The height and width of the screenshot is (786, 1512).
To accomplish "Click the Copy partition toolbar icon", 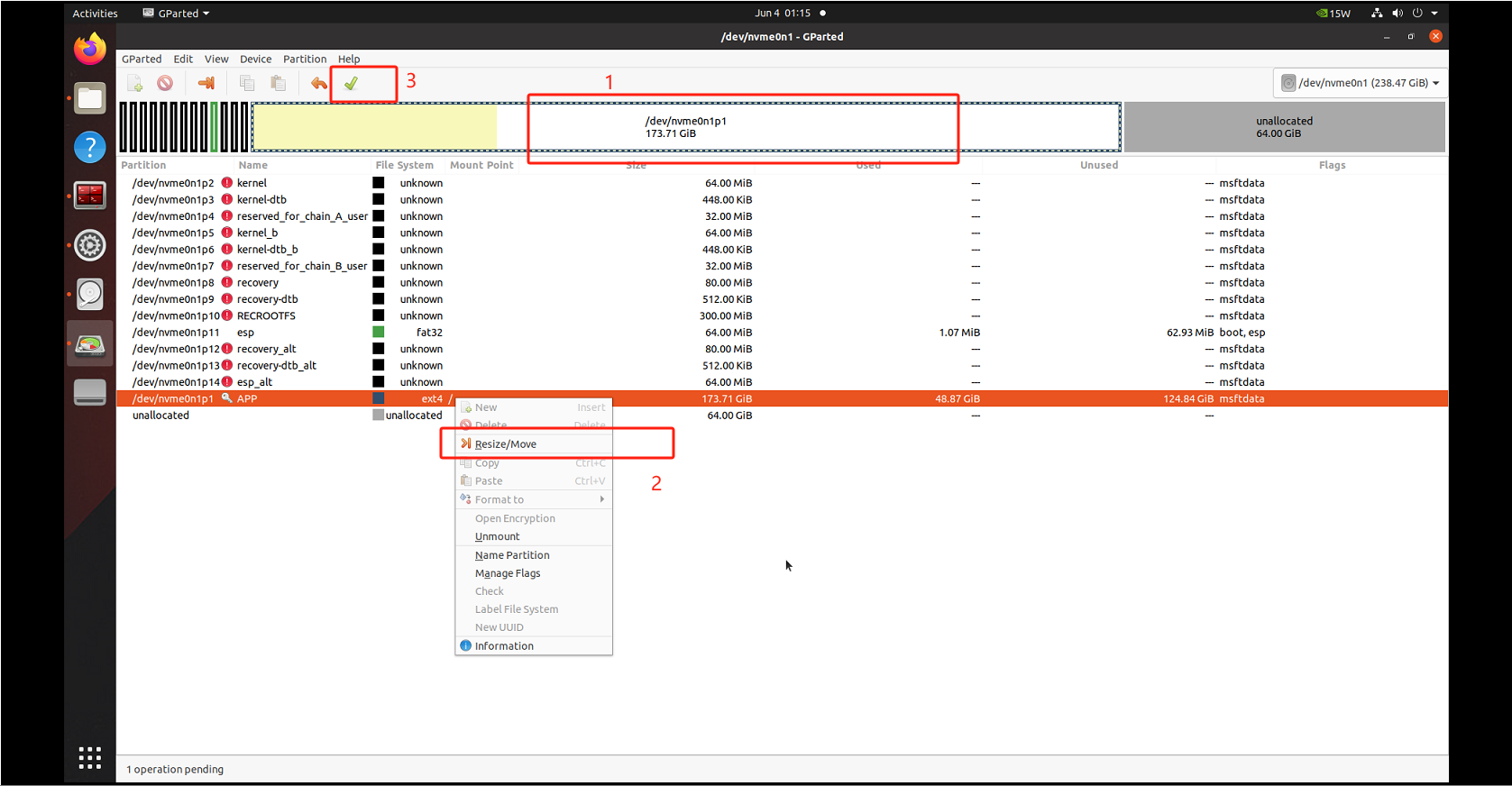I will 247,83.
